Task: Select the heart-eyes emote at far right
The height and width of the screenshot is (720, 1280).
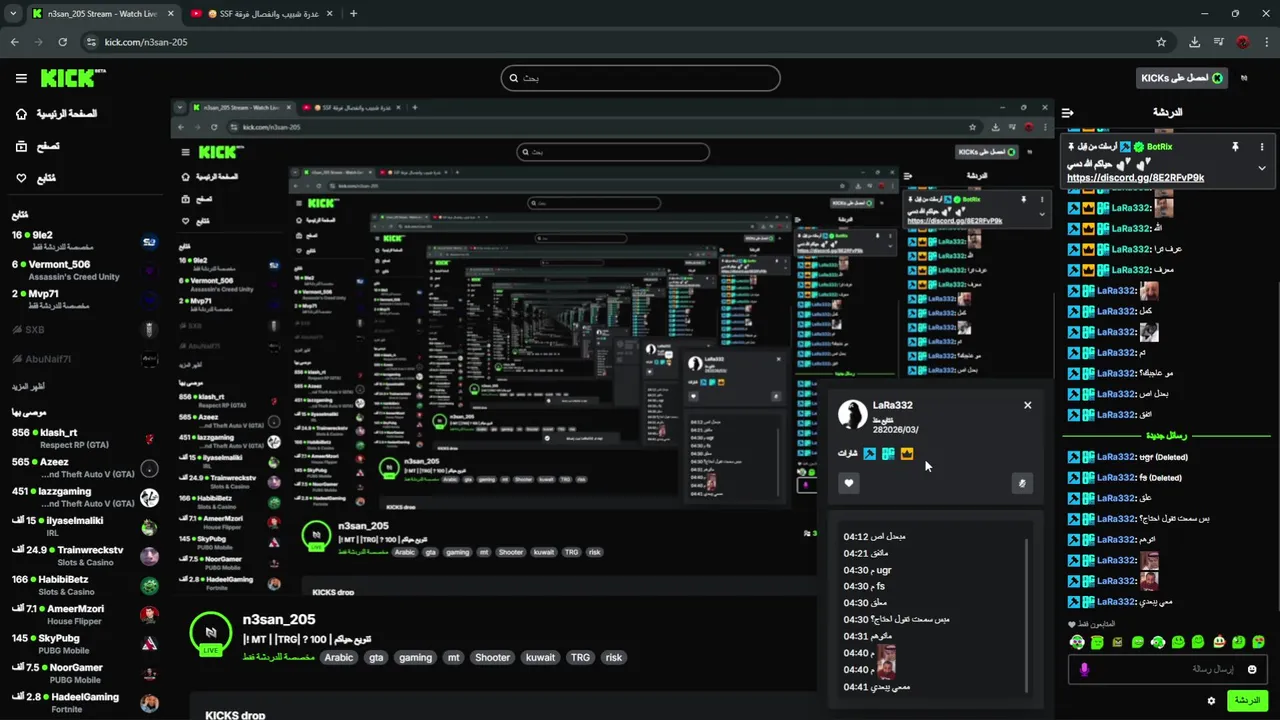Action: 1259,642
